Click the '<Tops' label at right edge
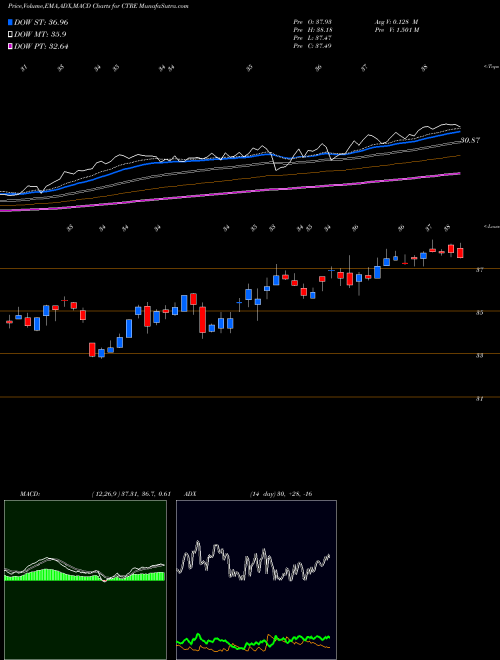Viewport: 500px width, 660px height. 491,67
